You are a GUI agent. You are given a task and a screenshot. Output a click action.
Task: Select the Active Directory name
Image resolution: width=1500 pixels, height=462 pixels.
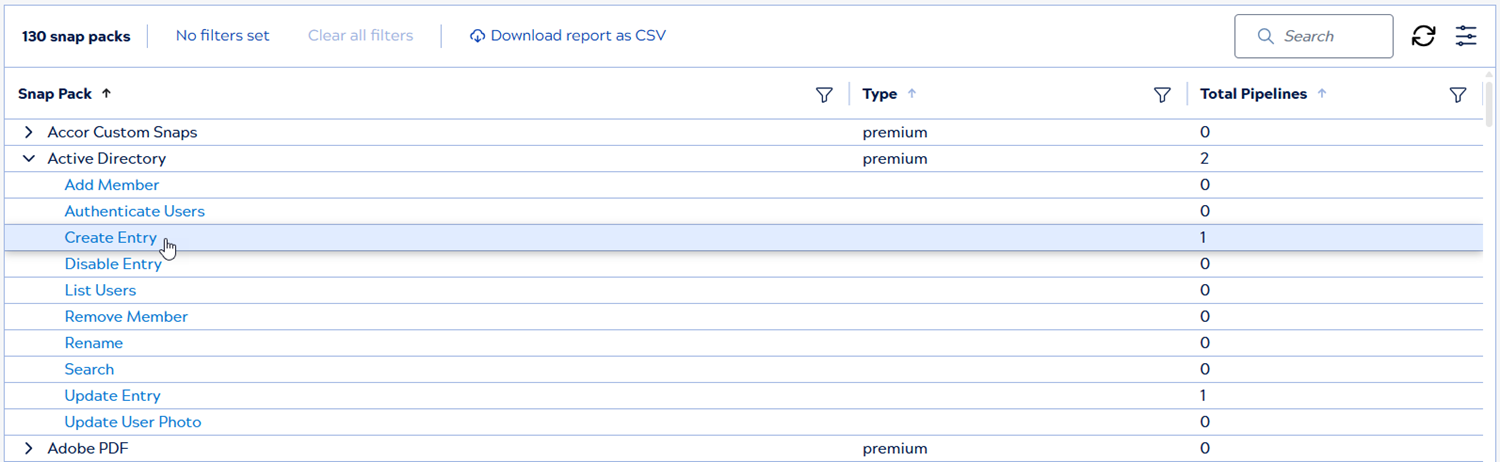tap(107, 158)
